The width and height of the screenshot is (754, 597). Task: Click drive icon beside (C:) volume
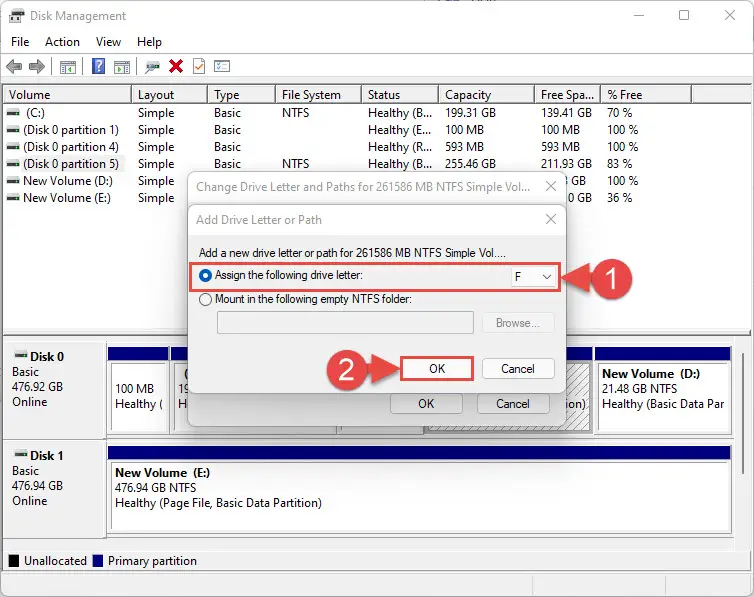(13, 112)
